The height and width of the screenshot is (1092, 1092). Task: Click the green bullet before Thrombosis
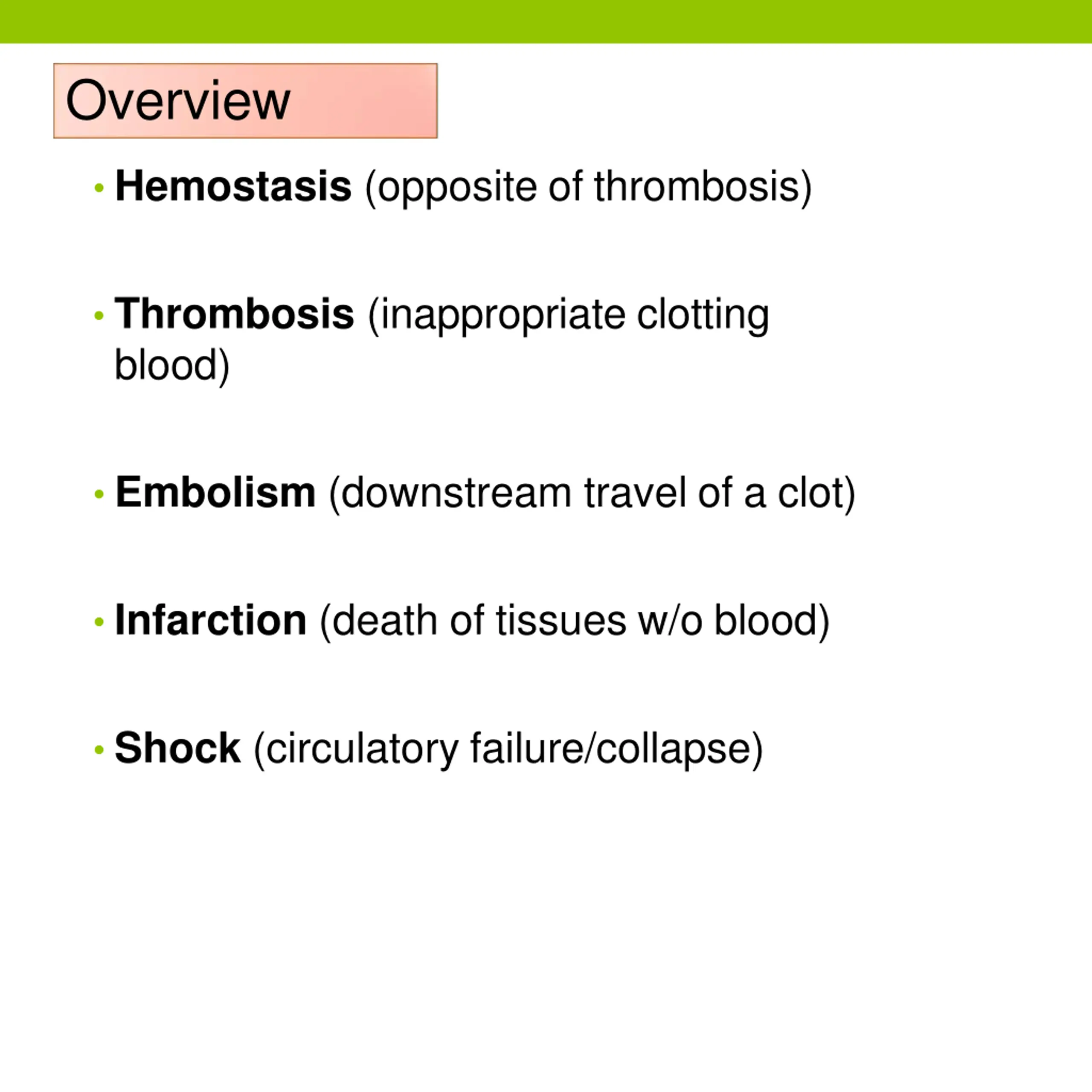coord(99,315)
